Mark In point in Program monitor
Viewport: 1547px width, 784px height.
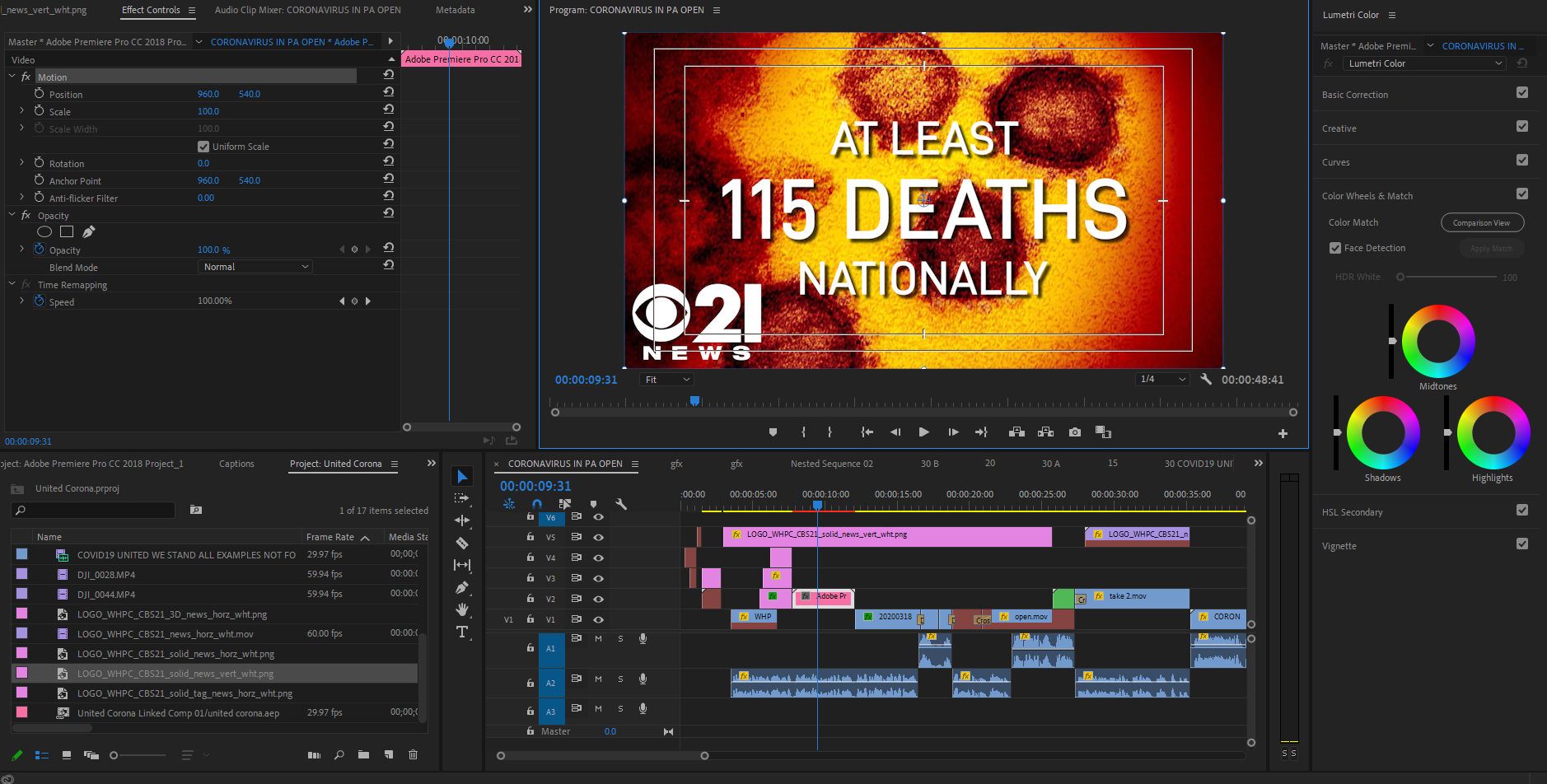pos(803,432)
